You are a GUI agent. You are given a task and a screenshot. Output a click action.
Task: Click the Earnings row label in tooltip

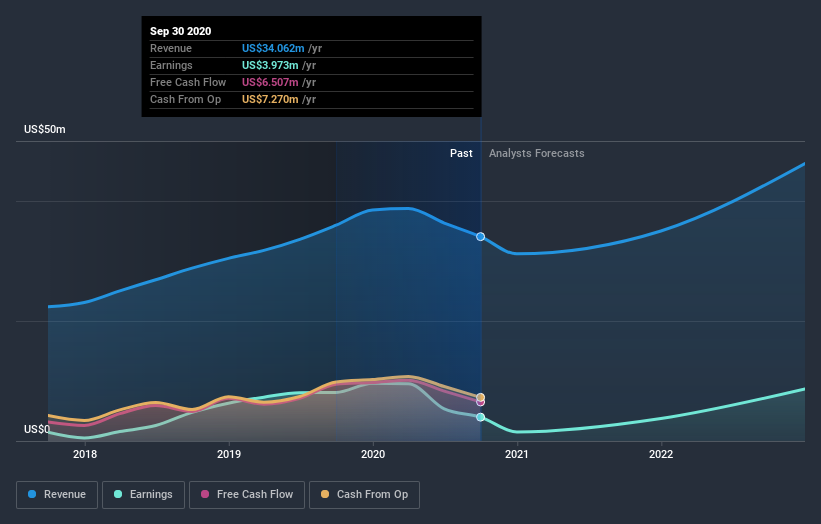click(171, 65)
